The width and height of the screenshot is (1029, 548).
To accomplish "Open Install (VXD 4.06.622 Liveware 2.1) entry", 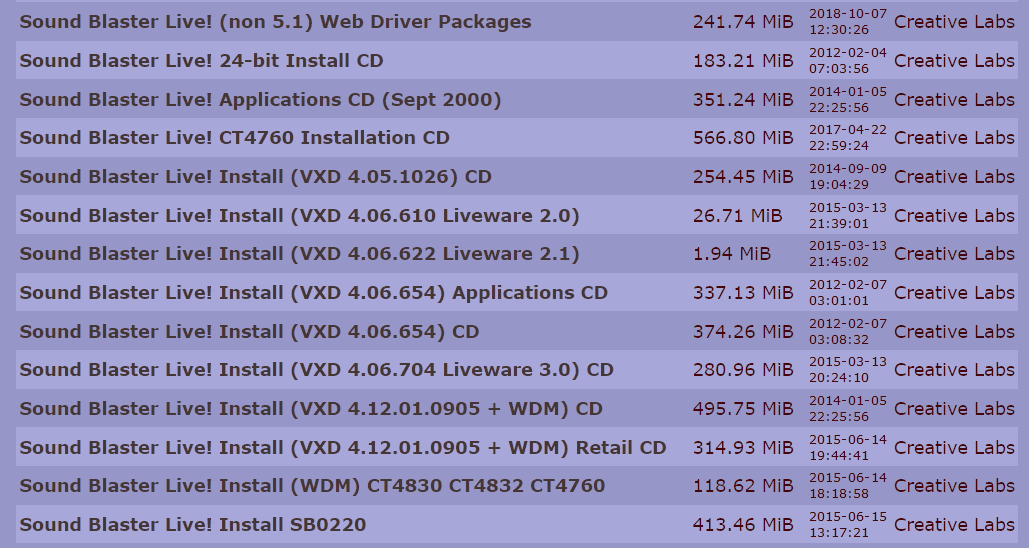I will (x=300, y=253).
